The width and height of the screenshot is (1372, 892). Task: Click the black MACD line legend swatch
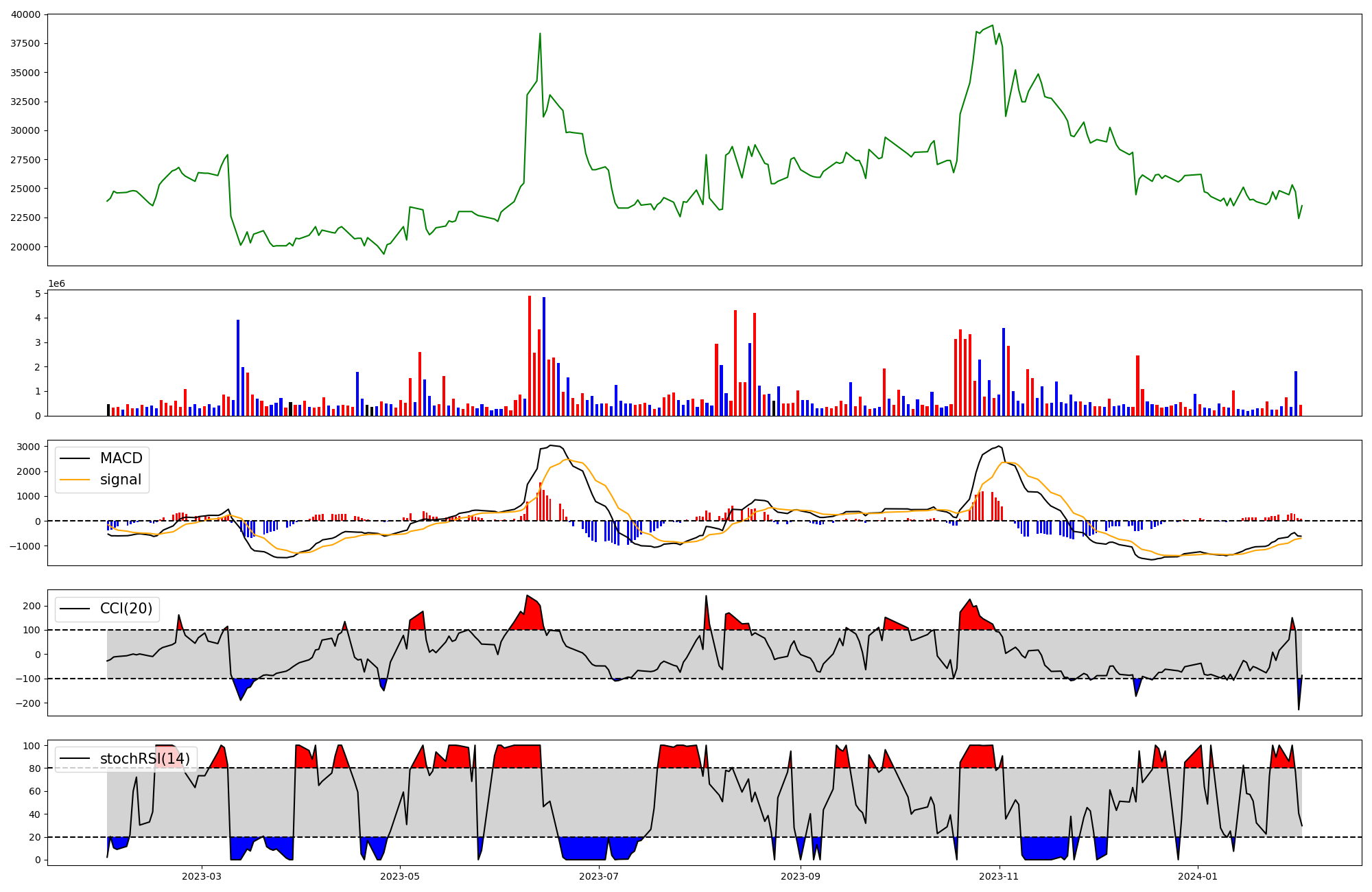75,458
